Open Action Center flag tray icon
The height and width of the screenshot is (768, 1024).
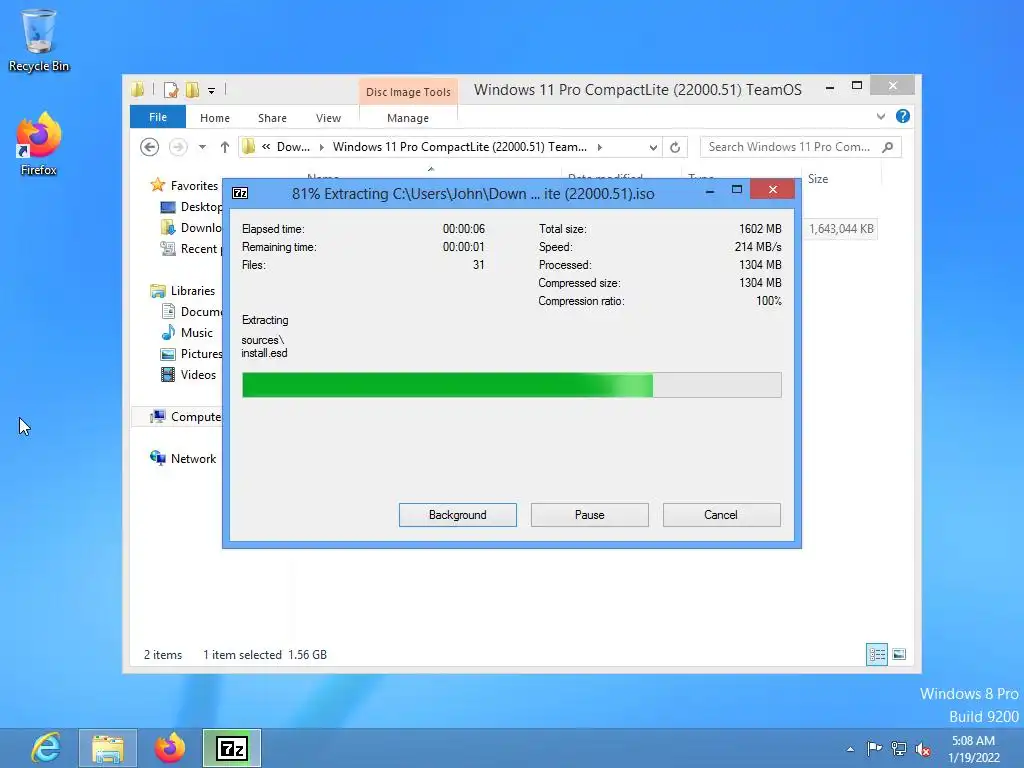[874, 748]
